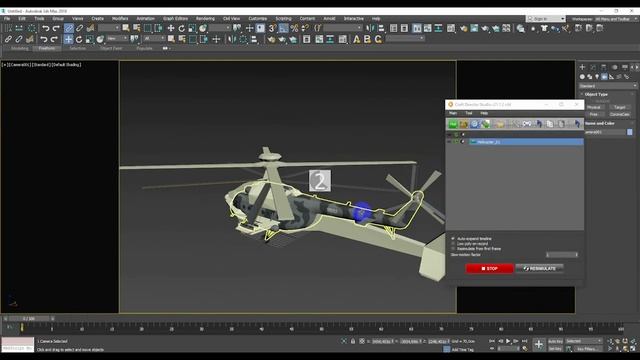
Task: Toggle visibility icon of Helicopter row
Action: pos(449,142)
